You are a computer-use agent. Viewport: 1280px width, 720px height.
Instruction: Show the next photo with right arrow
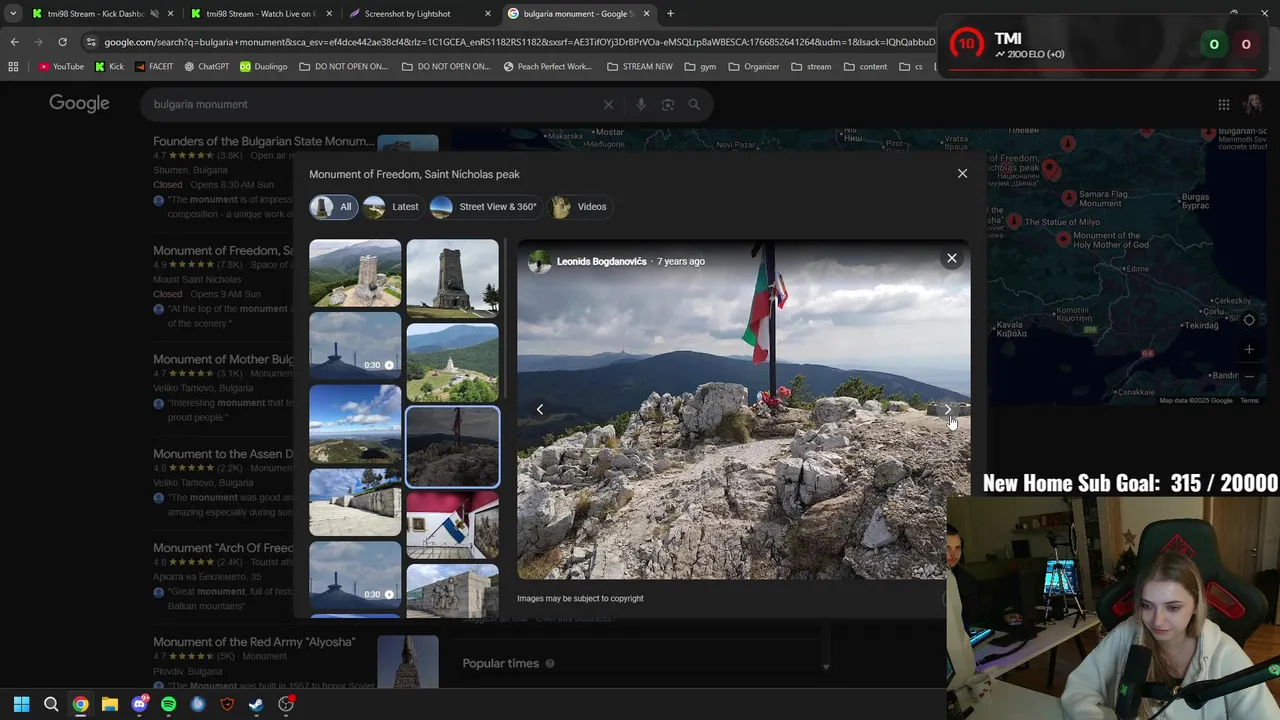coord(948,409)
